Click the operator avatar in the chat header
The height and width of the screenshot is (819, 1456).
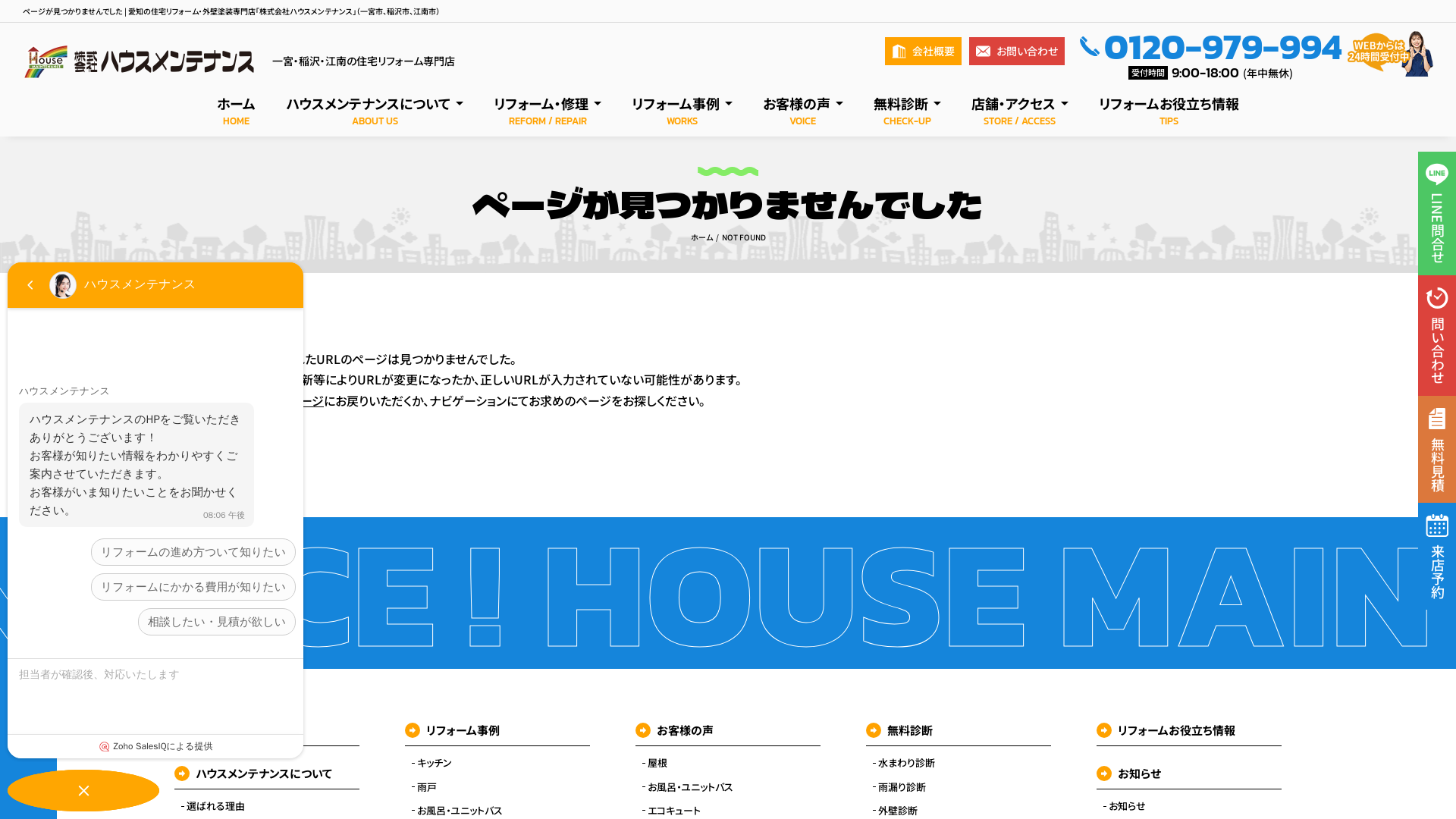(64, 286)
